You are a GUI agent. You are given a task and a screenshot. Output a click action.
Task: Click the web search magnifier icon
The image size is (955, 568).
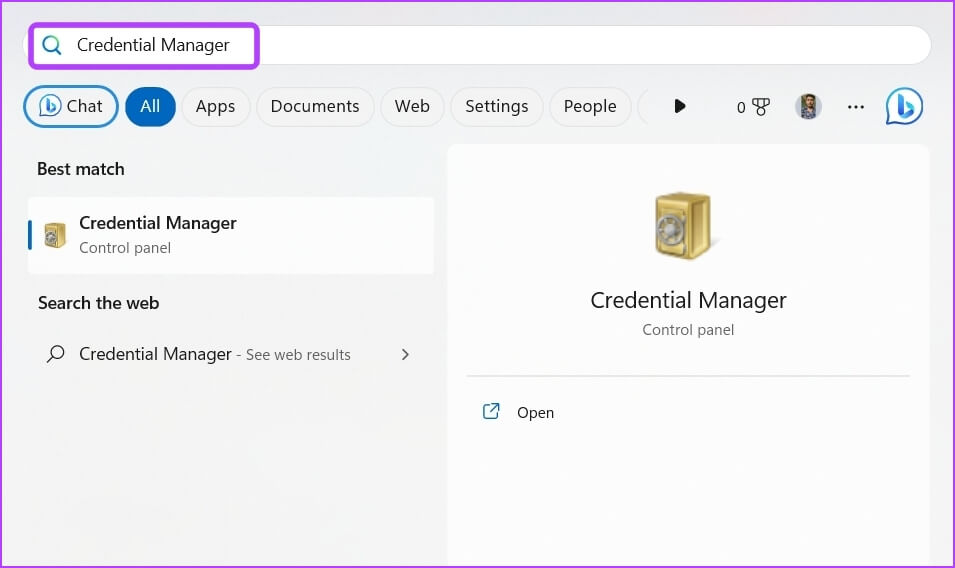pyautogui.click(x=55, y=354)
